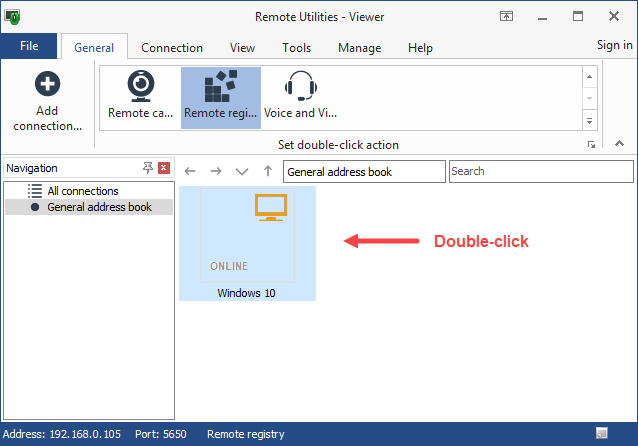Minimize the Viewer window
This screenshot has width=638, height=446.
(542, 17)
